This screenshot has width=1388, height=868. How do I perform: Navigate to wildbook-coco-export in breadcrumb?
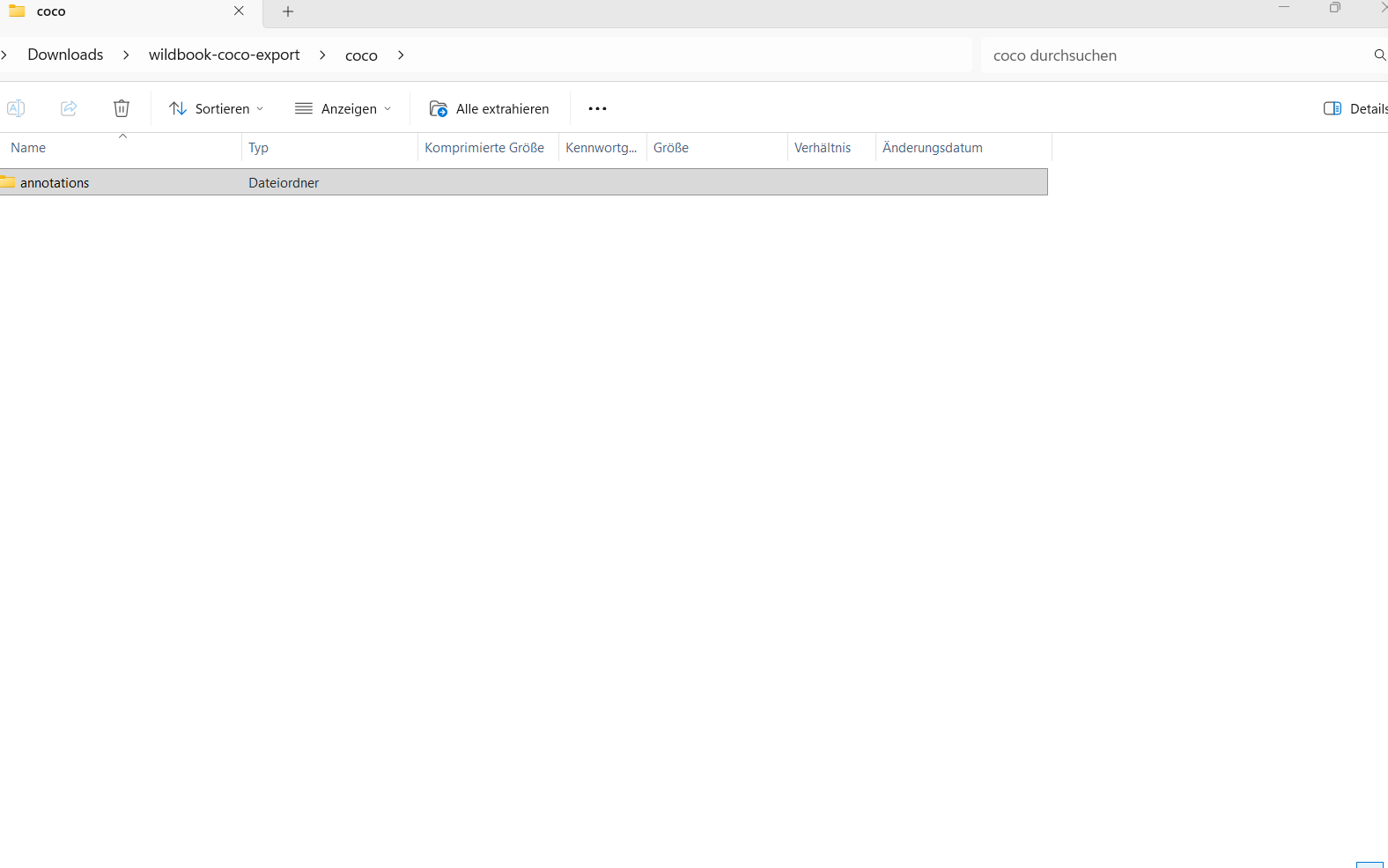point(224,55)
